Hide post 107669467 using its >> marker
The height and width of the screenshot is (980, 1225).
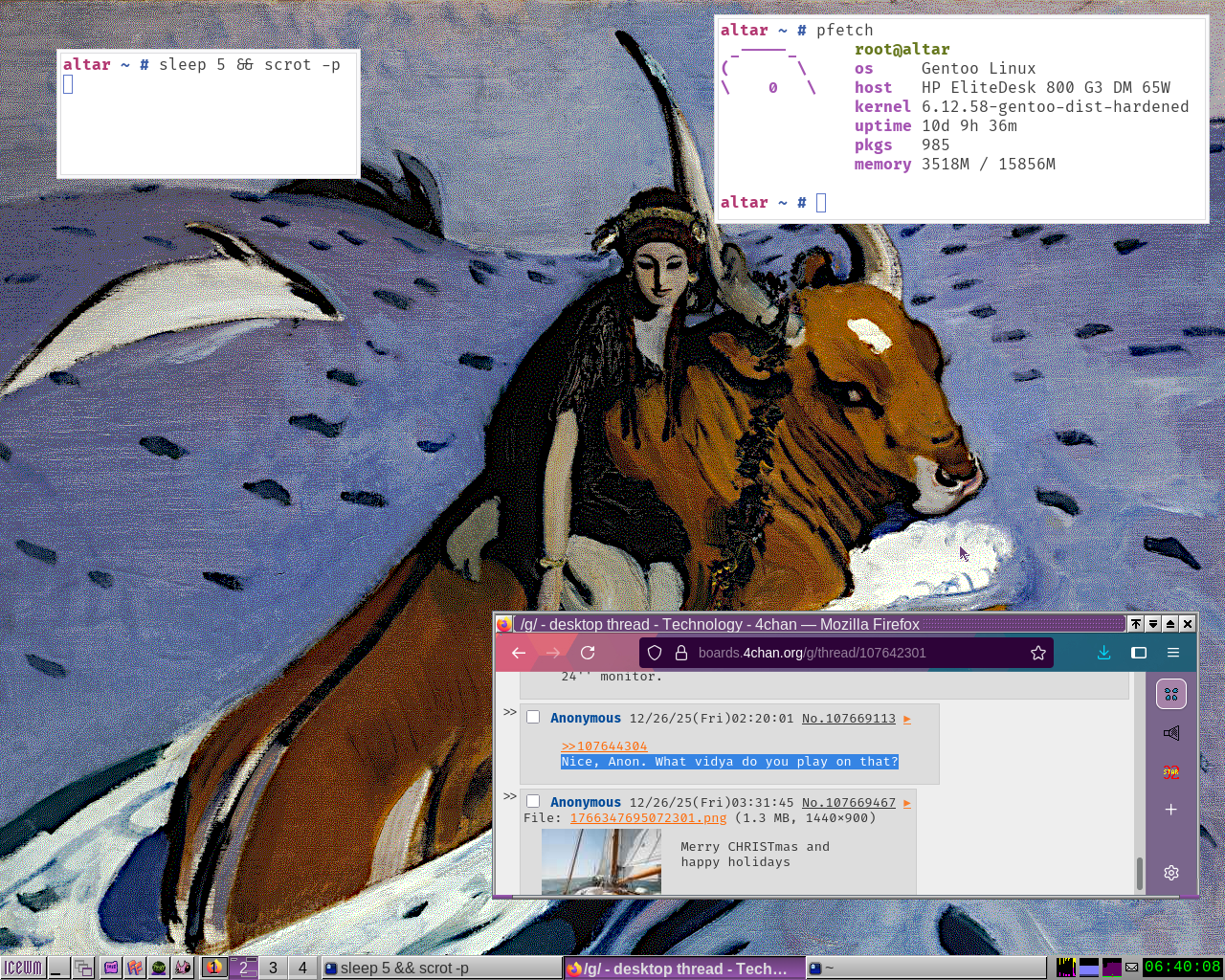pos(510,796)
